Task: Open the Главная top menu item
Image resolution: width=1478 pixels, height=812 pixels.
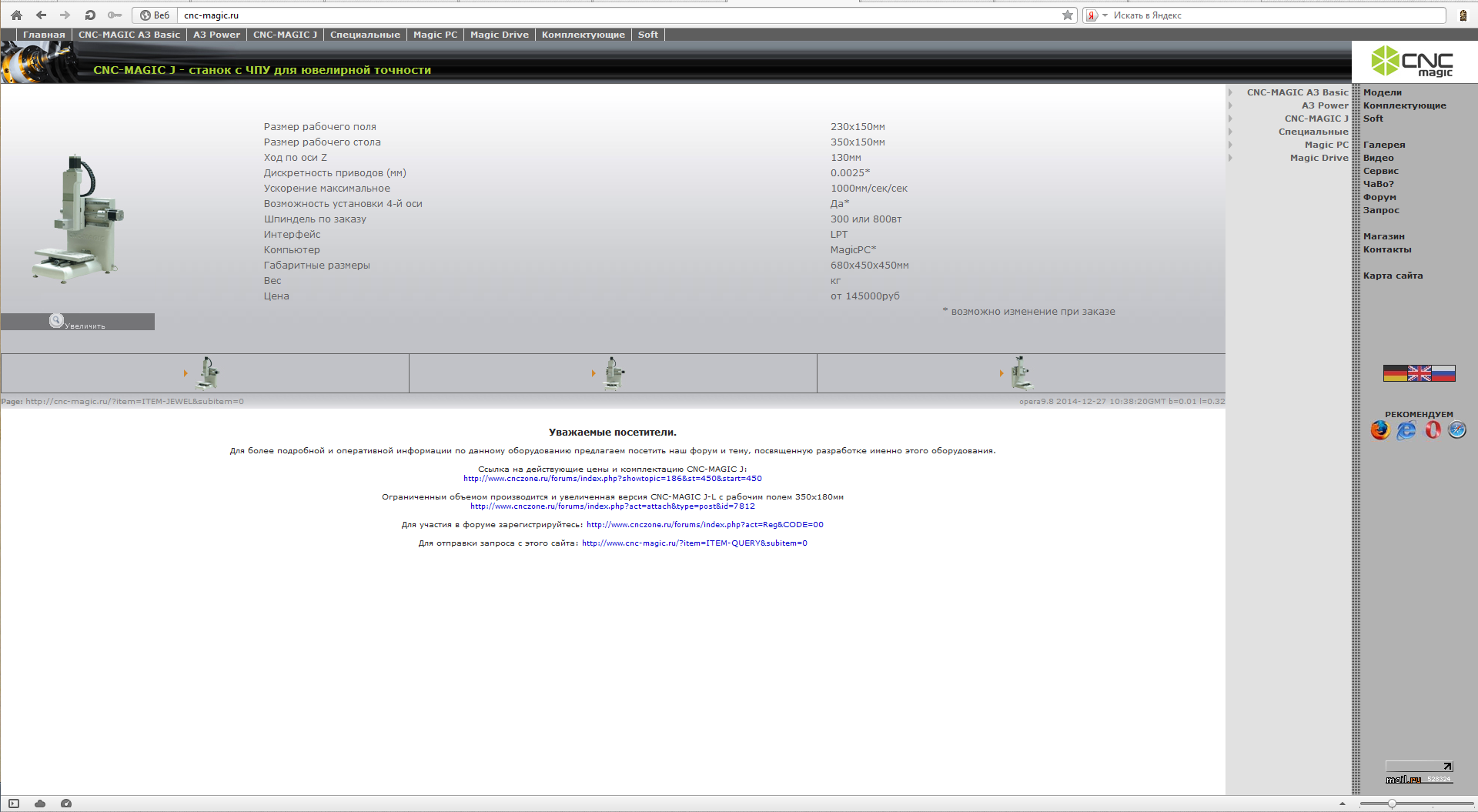Action: (x=44, y=35)
